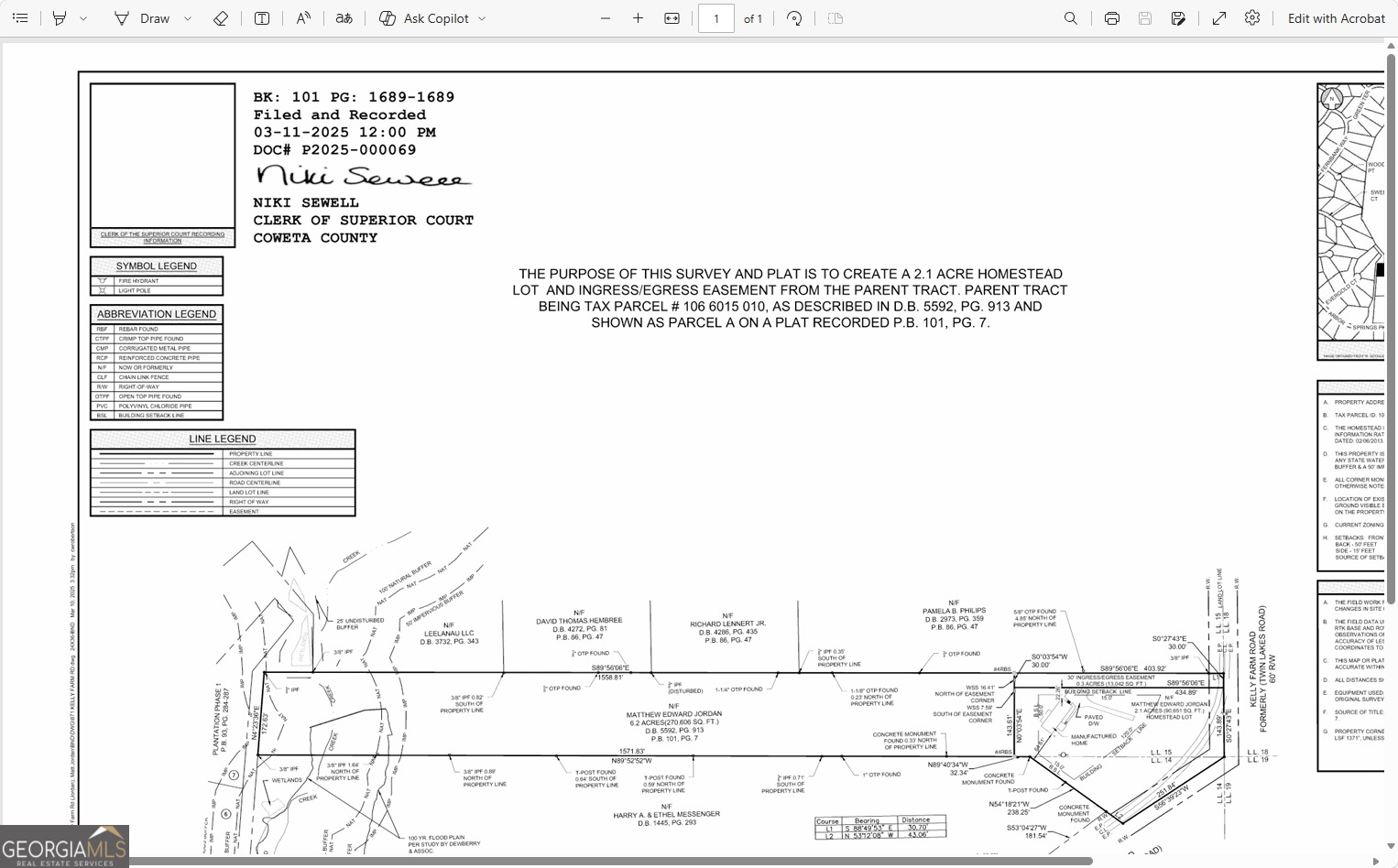Zoom out with the minus button
The image size is (1398, 868).
[606, 18]
